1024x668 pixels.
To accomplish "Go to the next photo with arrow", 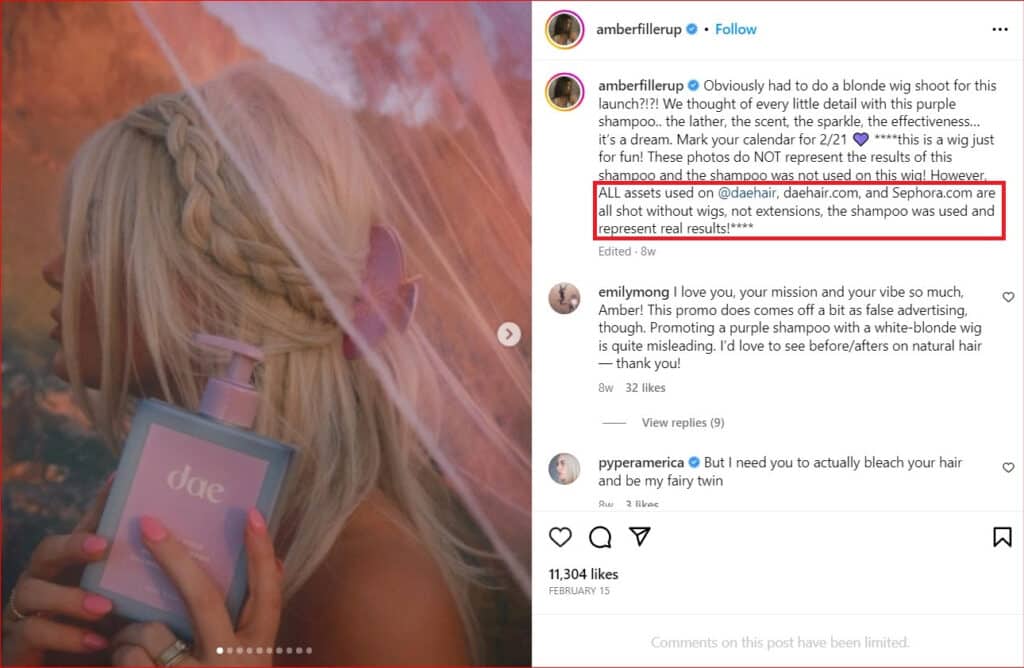I will pos(509,334).
